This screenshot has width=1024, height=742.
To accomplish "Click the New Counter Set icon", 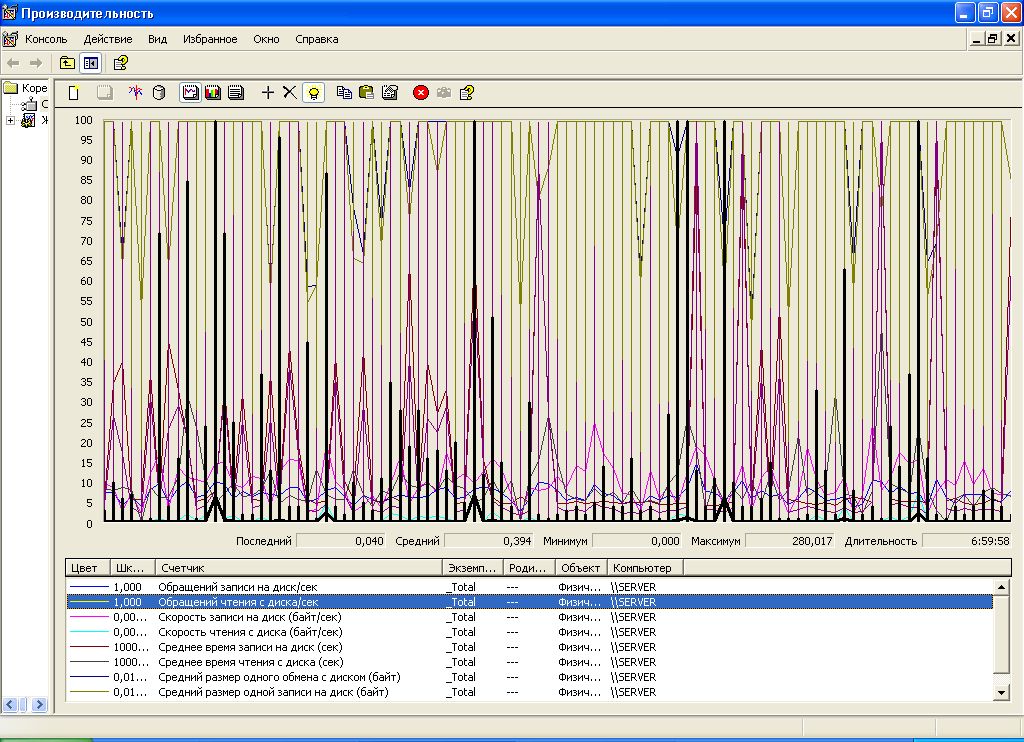I will pyautogui.click(x=74, y=93).
